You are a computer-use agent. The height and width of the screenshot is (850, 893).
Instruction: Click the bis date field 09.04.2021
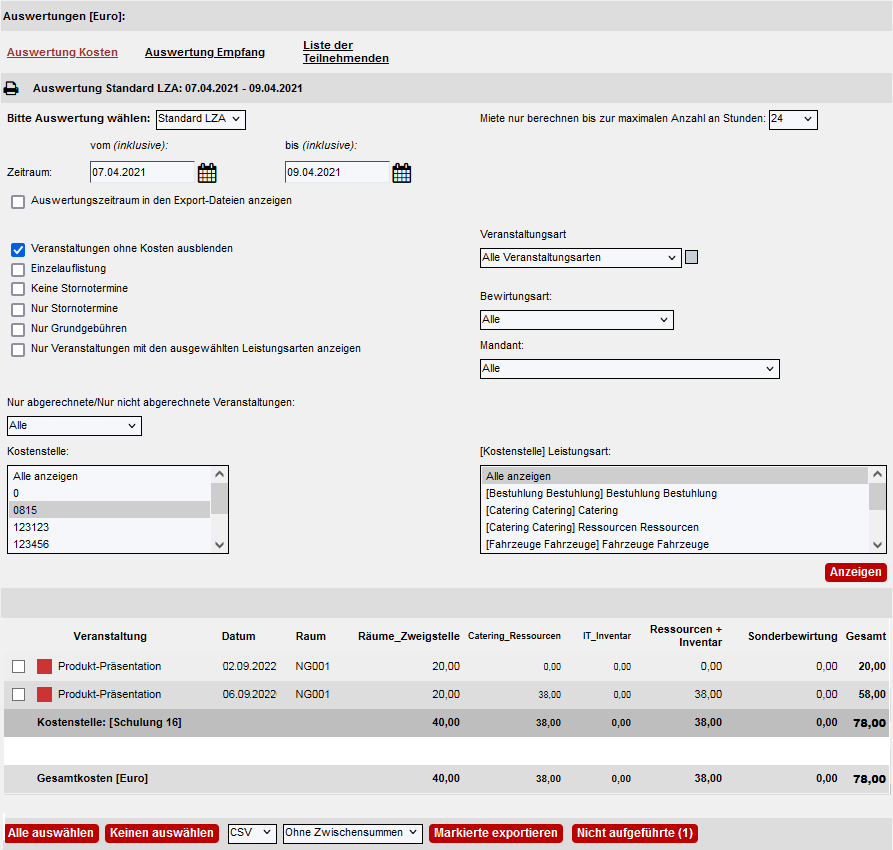[x=337, y=172]
